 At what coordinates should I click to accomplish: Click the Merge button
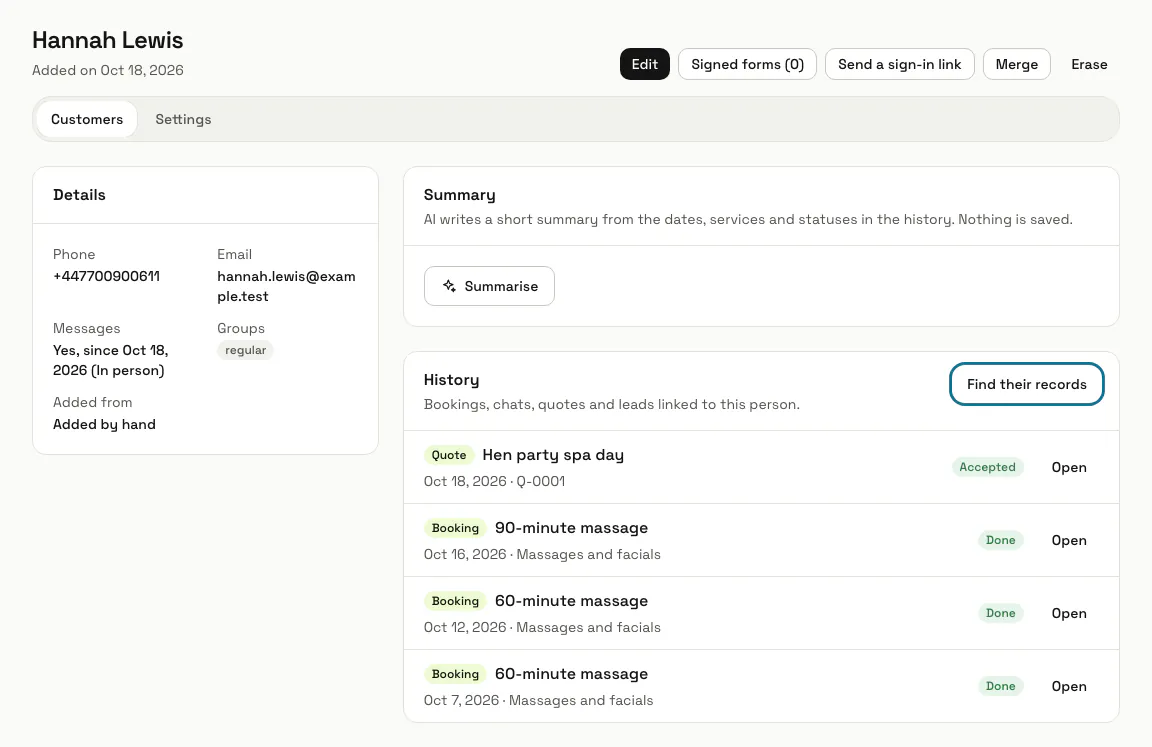1016,64
